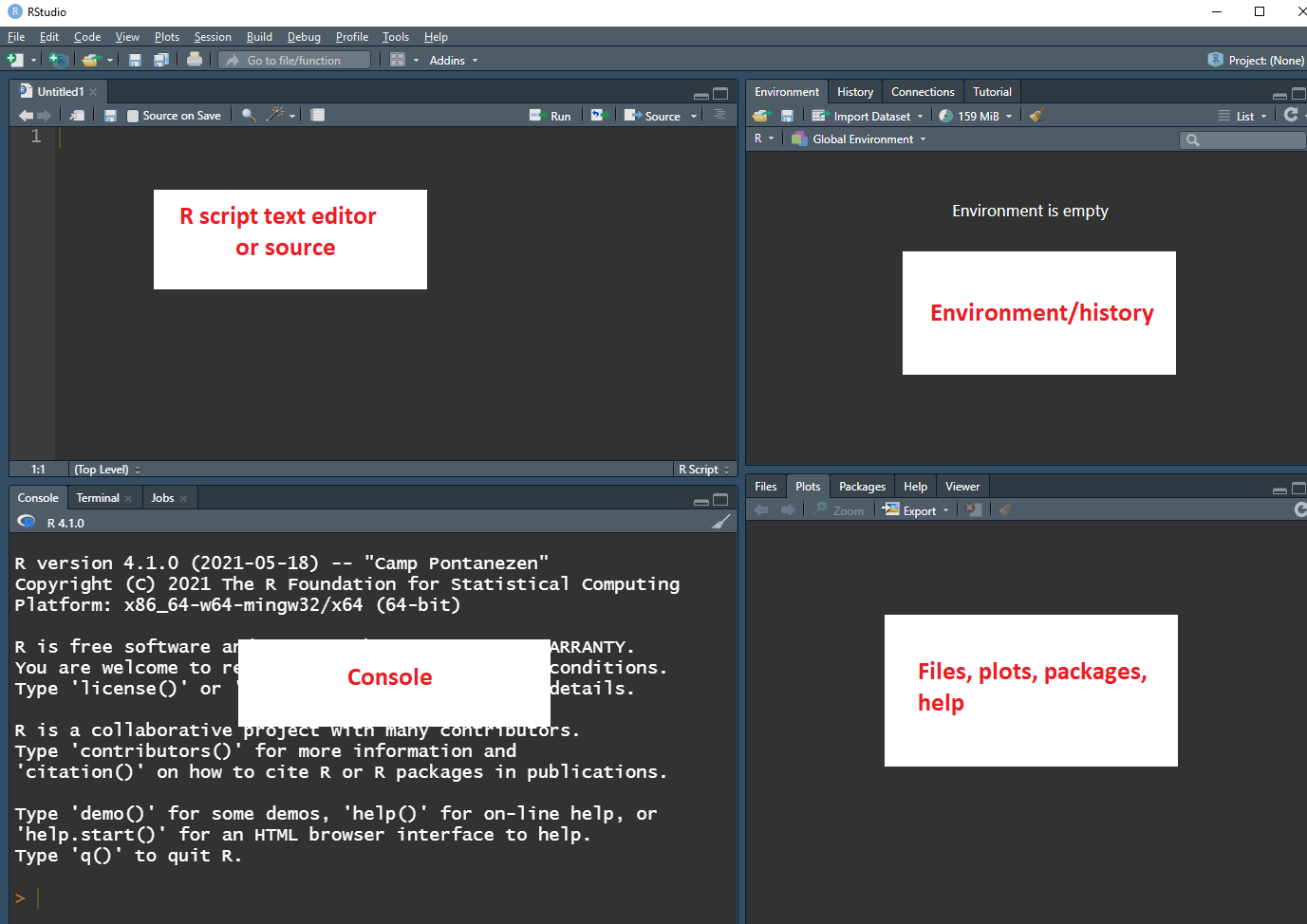The height and width of the screenshot is (924, 1307).
Task: Switch to the History tab
Action: point(854,92)
